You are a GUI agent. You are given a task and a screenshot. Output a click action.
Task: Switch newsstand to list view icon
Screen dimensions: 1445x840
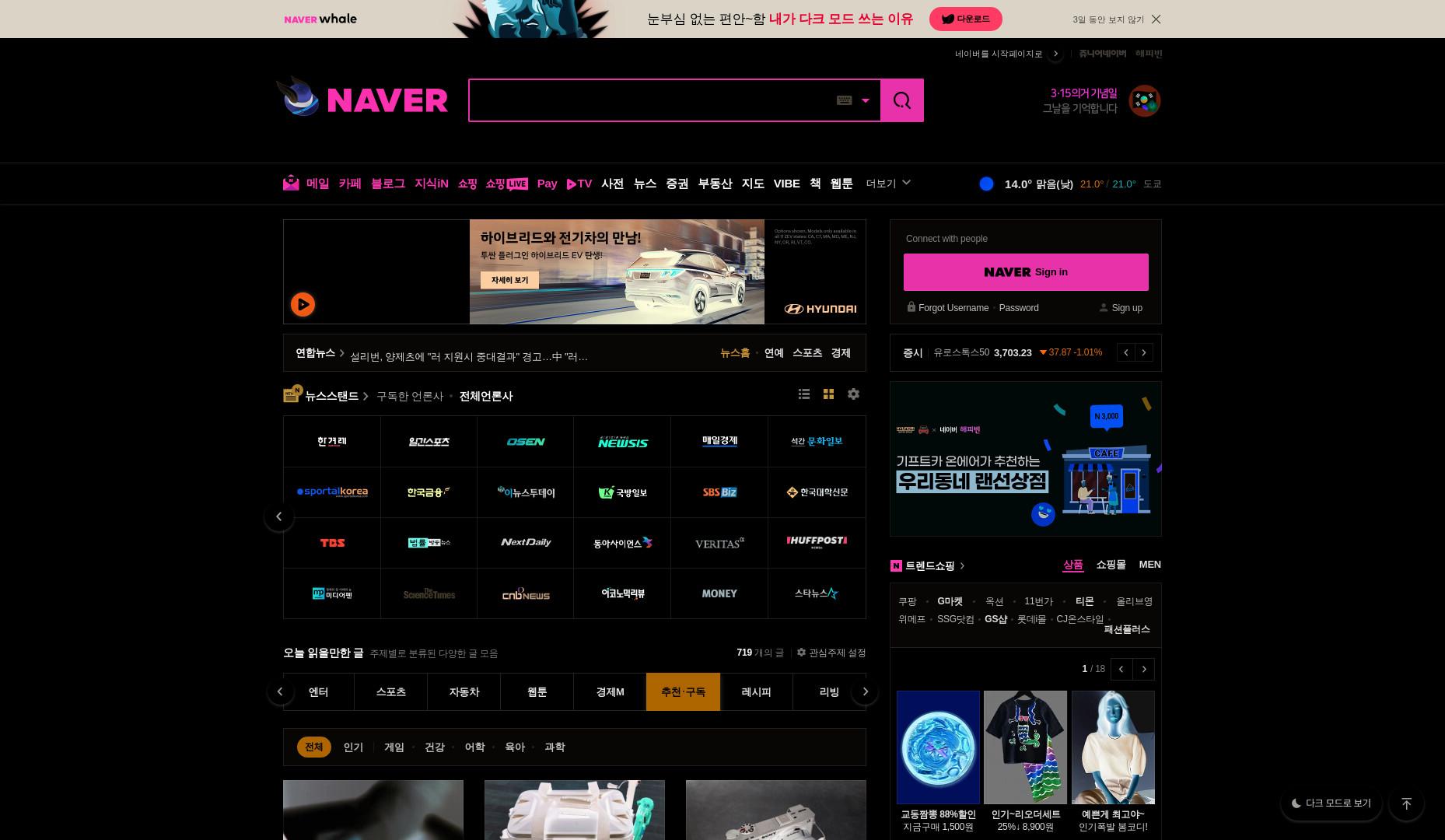(804, 394)
